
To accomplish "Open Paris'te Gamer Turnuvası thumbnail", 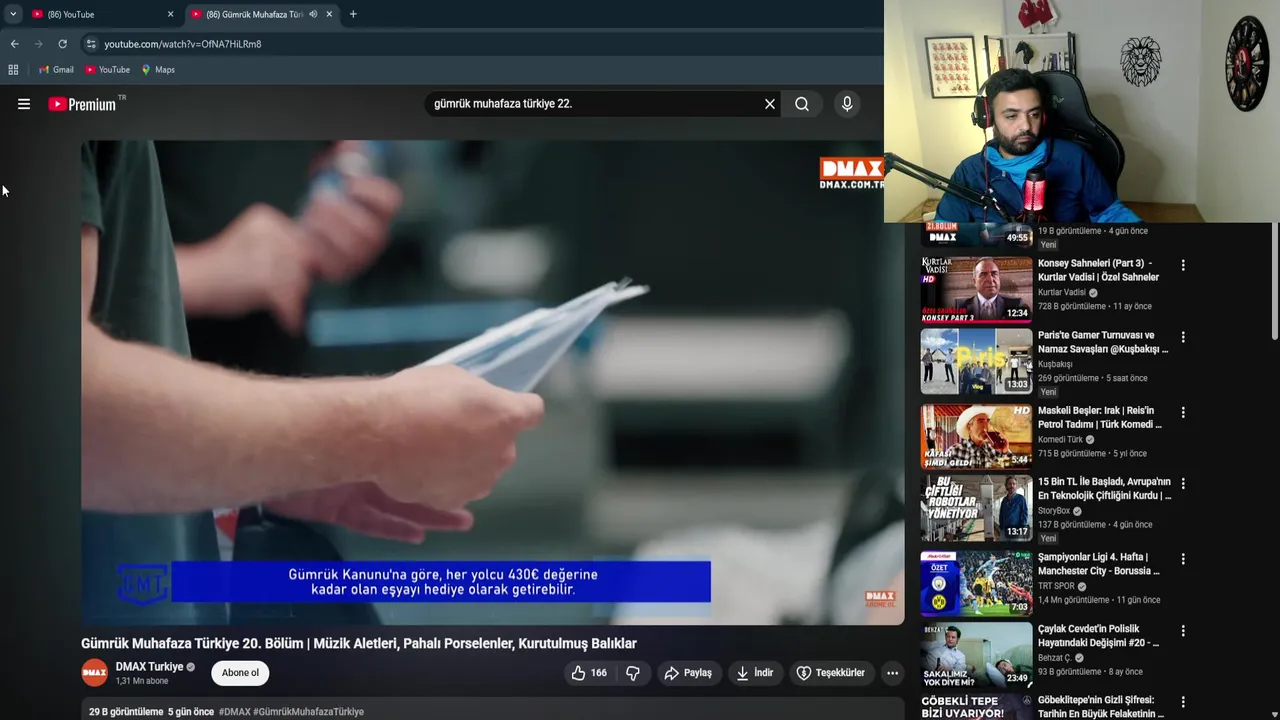I will coord(976,361).
